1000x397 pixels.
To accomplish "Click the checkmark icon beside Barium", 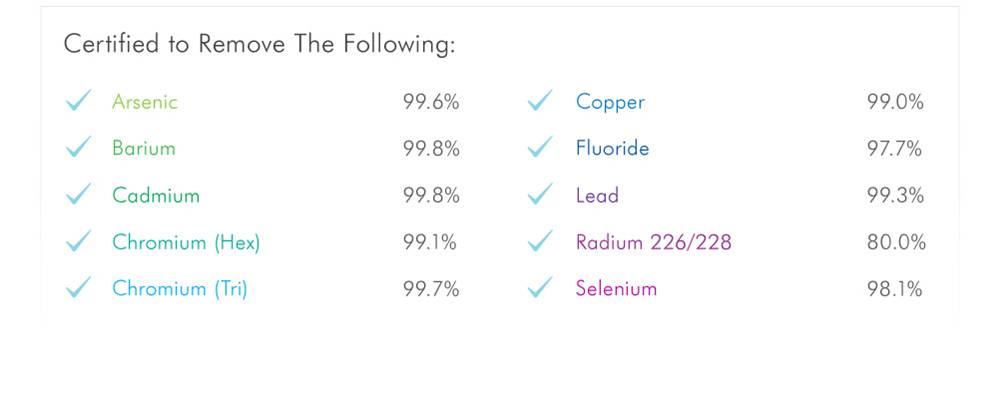I will [78, 147].
